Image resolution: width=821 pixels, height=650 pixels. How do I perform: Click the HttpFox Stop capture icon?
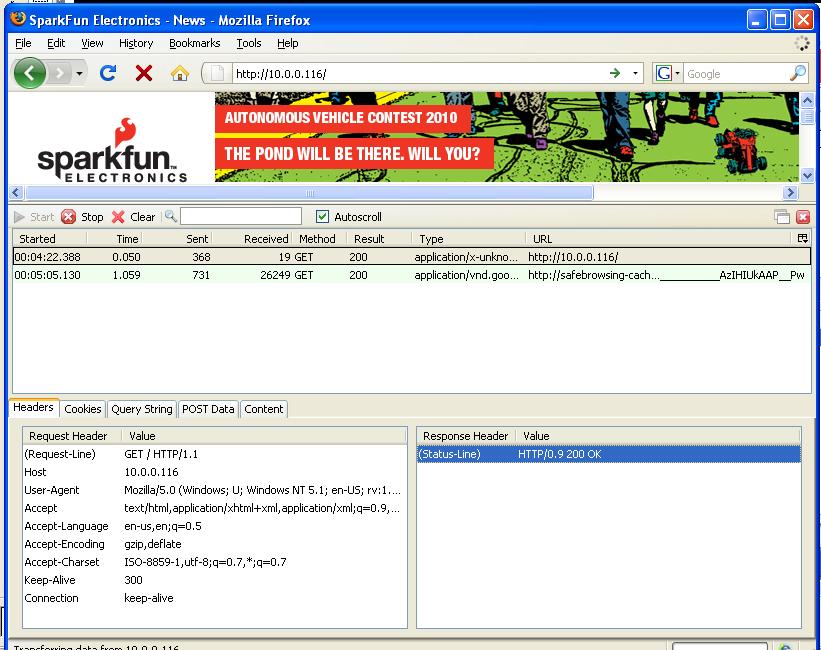69,217
